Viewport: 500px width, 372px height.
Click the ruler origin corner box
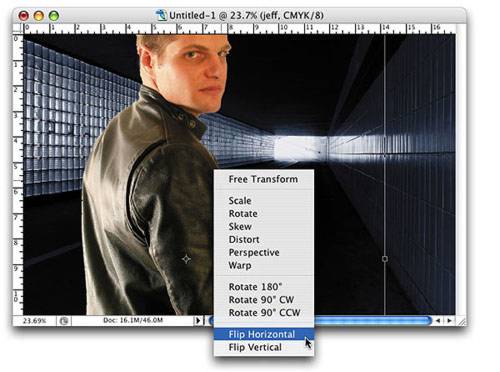(x=18, y=29)
